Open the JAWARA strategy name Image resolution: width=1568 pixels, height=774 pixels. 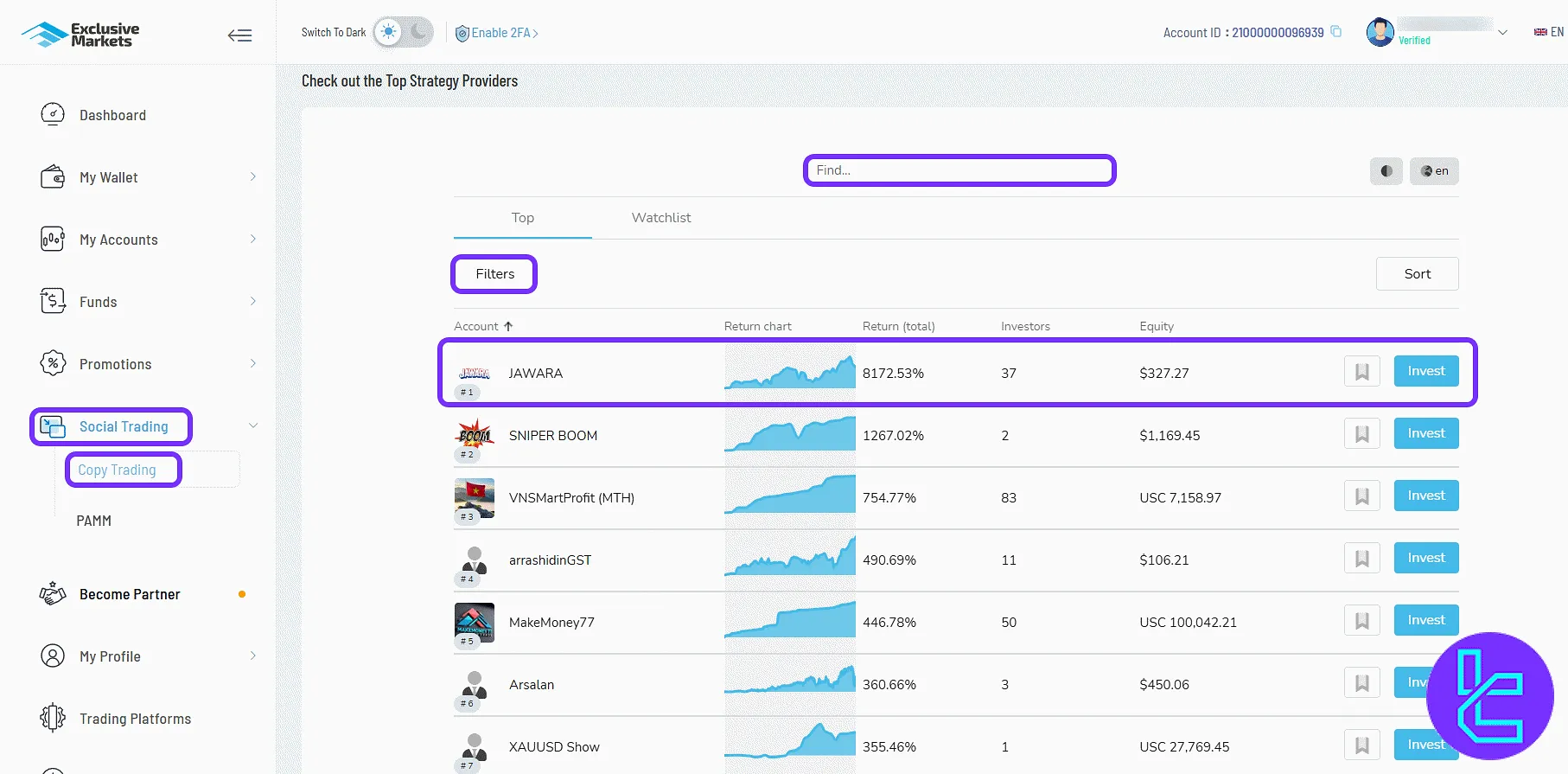pos(536,374)
